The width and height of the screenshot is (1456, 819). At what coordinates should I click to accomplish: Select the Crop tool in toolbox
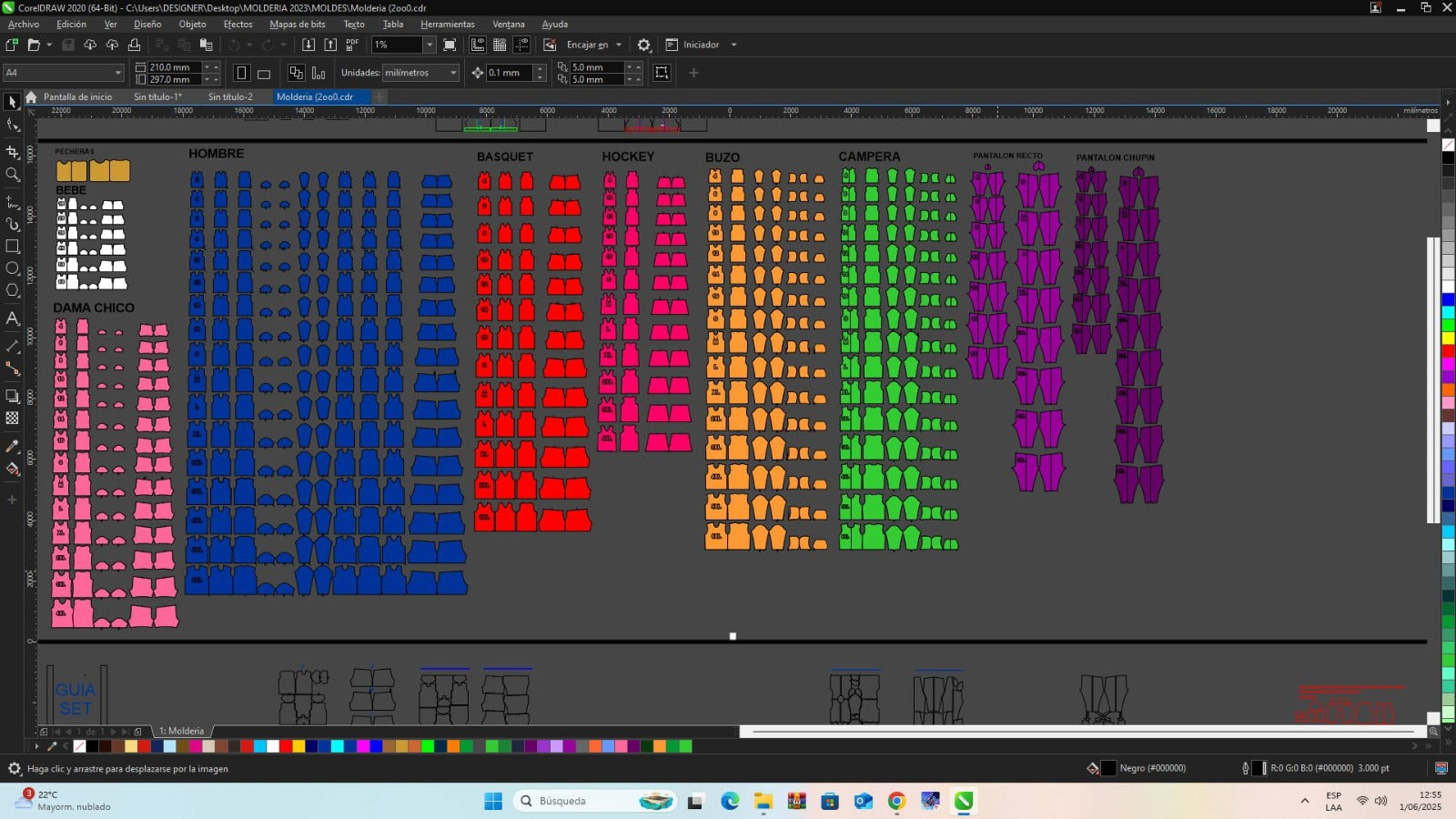12,152
